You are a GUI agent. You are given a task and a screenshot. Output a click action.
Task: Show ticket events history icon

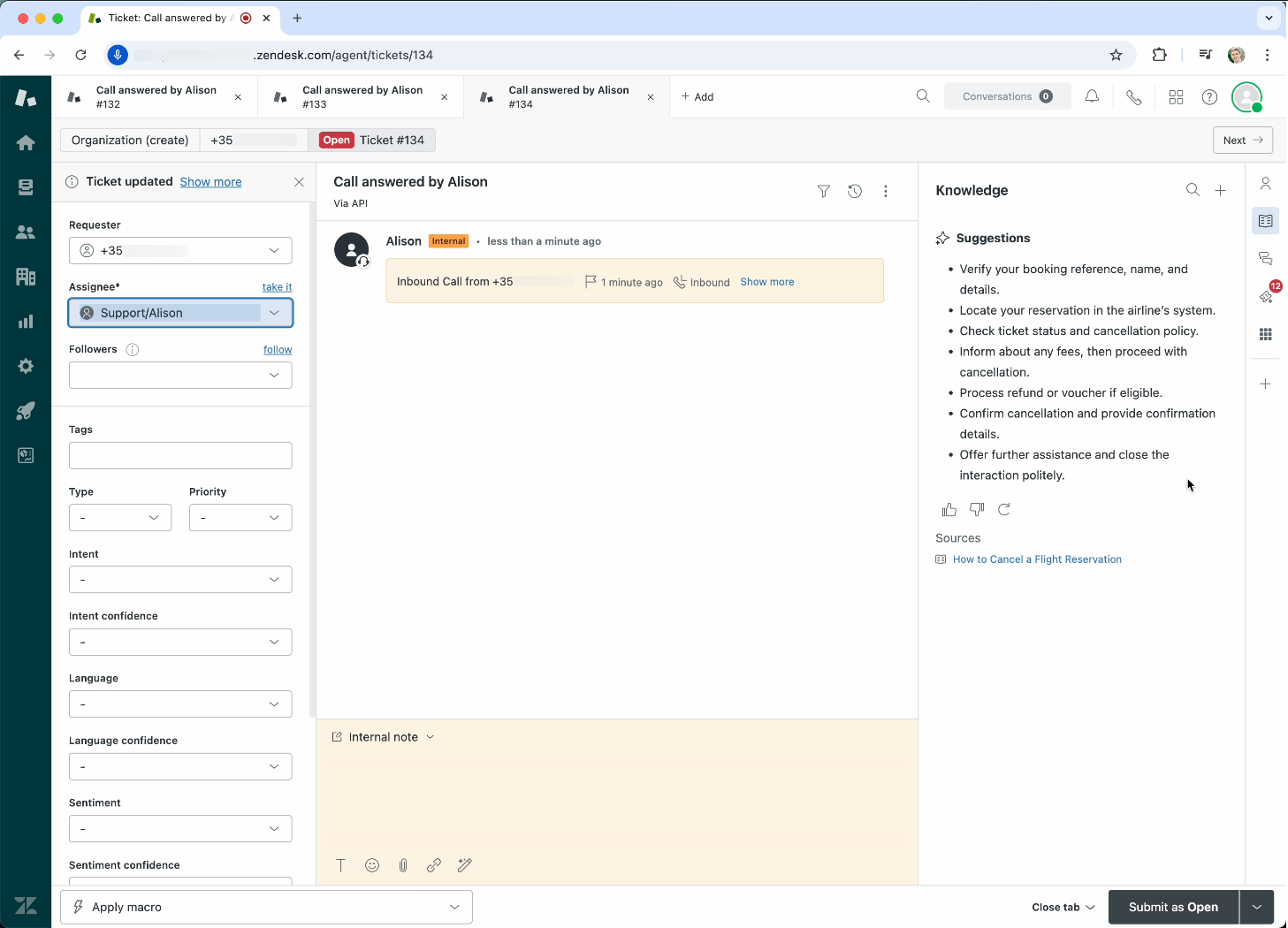(855, 191)
